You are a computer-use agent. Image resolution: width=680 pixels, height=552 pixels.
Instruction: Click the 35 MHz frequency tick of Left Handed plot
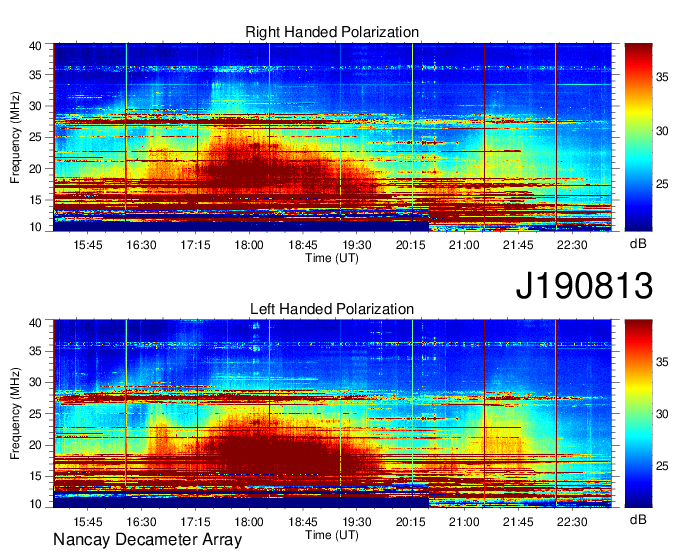click(35, 351)
